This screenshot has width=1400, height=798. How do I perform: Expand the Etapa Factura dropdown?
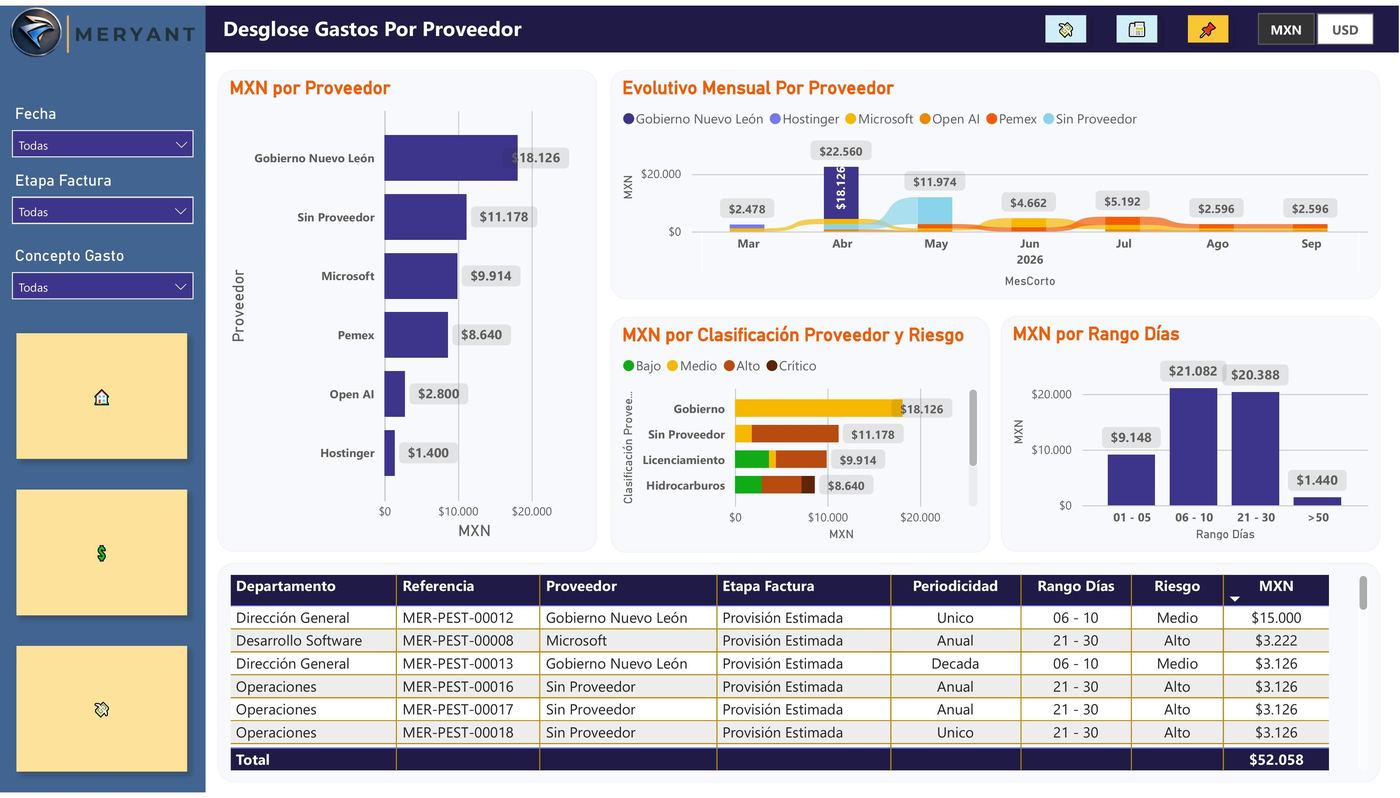click(102, 212)
